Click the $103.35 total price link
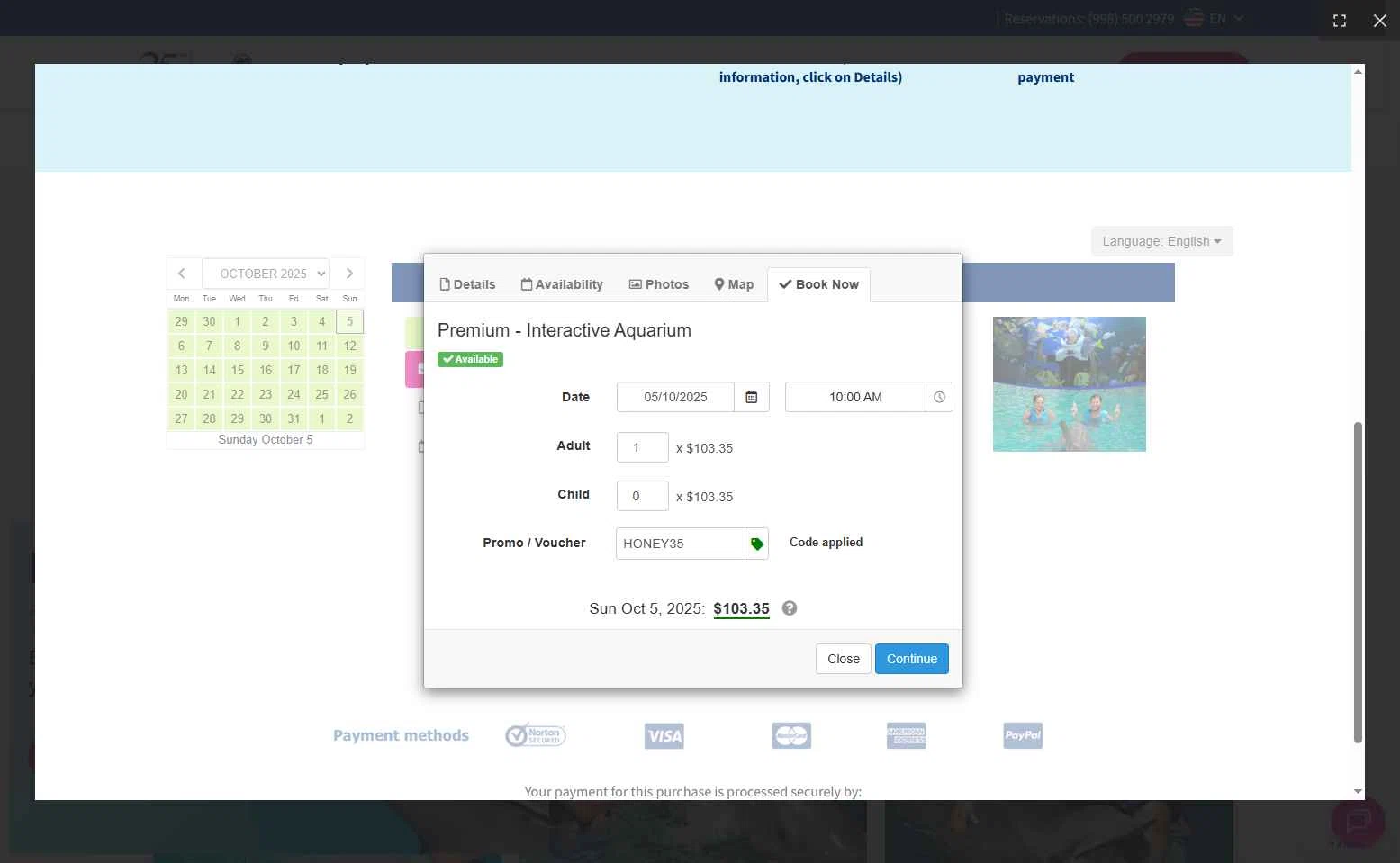This screenshot has height=863, width=1400. pyautogui.click(x=742, y=609)
